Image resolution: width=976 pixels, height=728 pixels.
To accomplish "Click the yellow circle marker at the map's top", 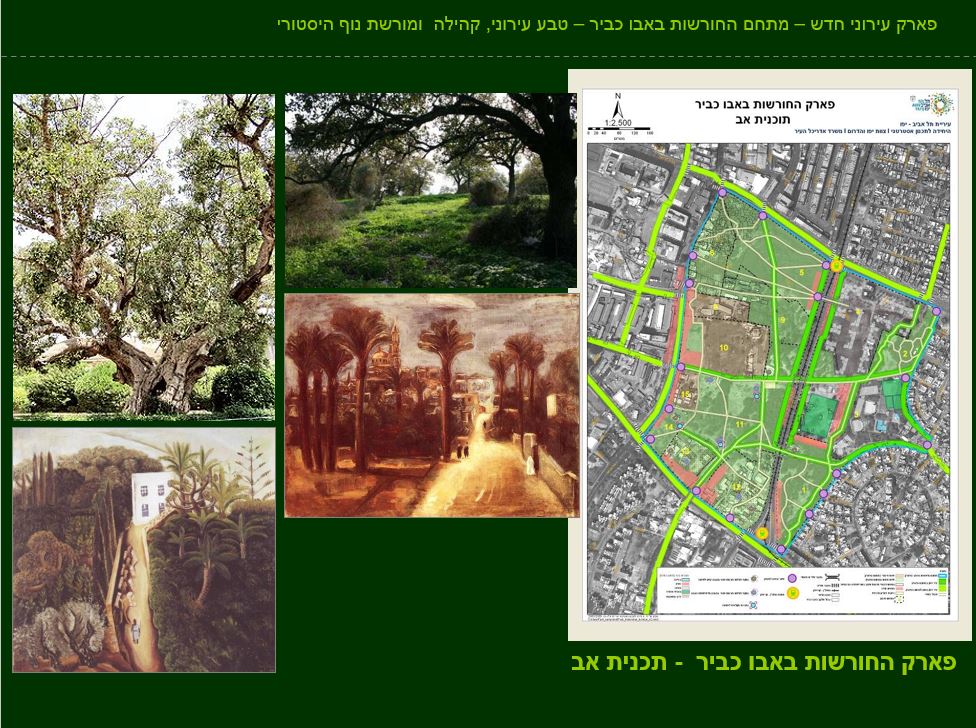I will coord(836,264).
